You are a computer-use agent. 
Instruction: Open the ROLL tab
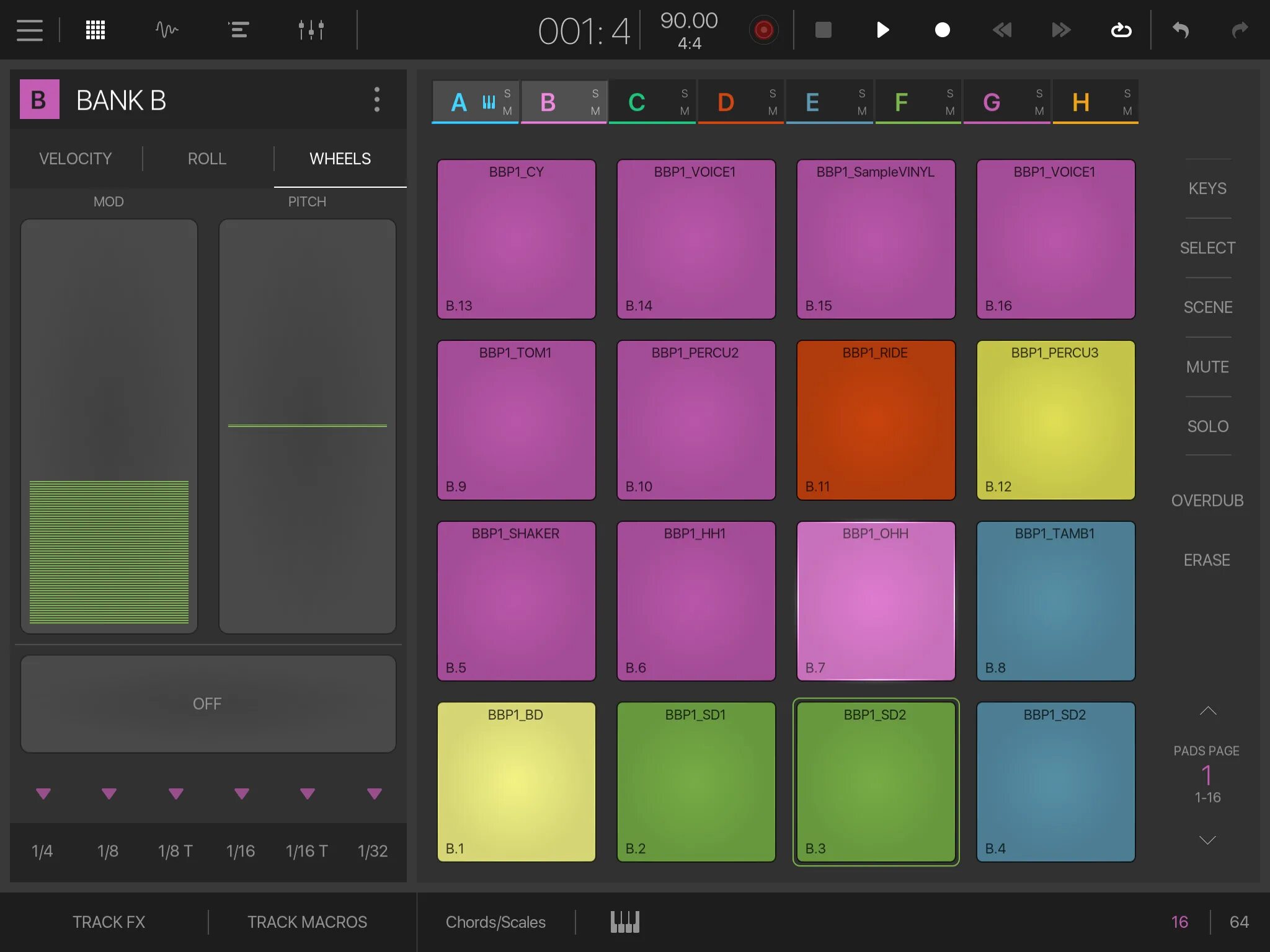[207, 159]
